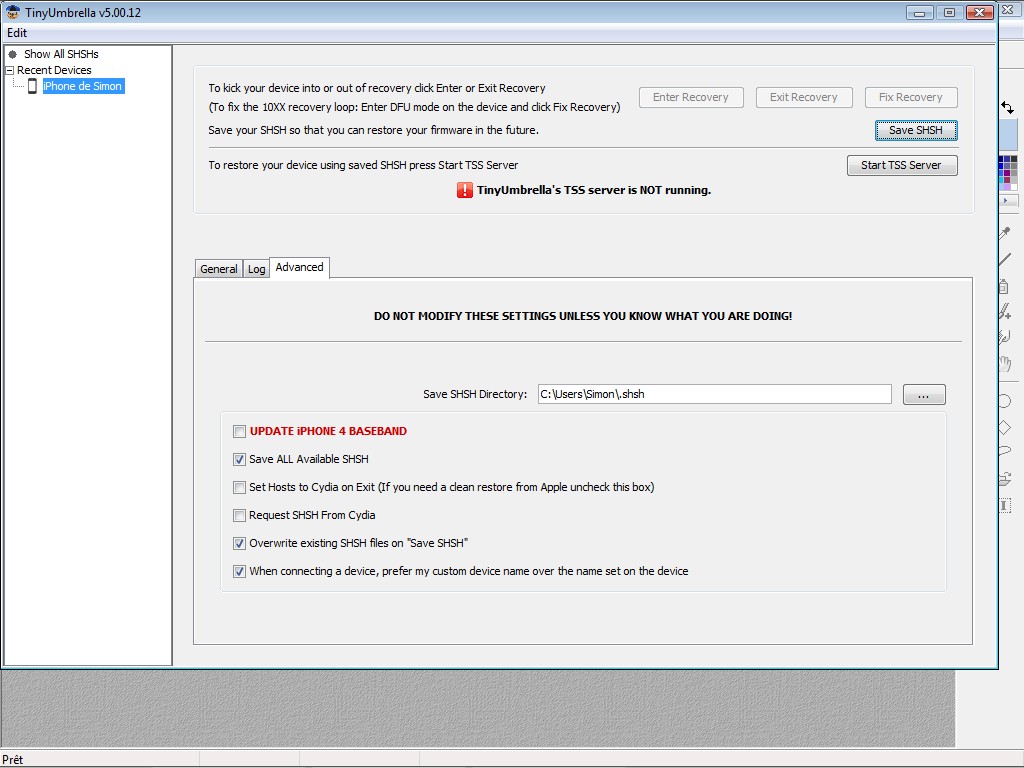The width and height of the screenshot is (1024, 768).
Task: Select the ellipse shape tool in background window
Action: (1005, 401)
